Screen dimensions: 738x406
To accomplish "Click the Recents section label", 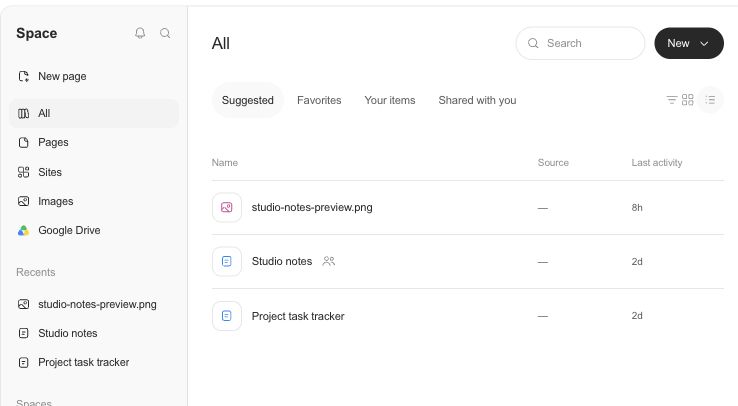I will [36, 272].
